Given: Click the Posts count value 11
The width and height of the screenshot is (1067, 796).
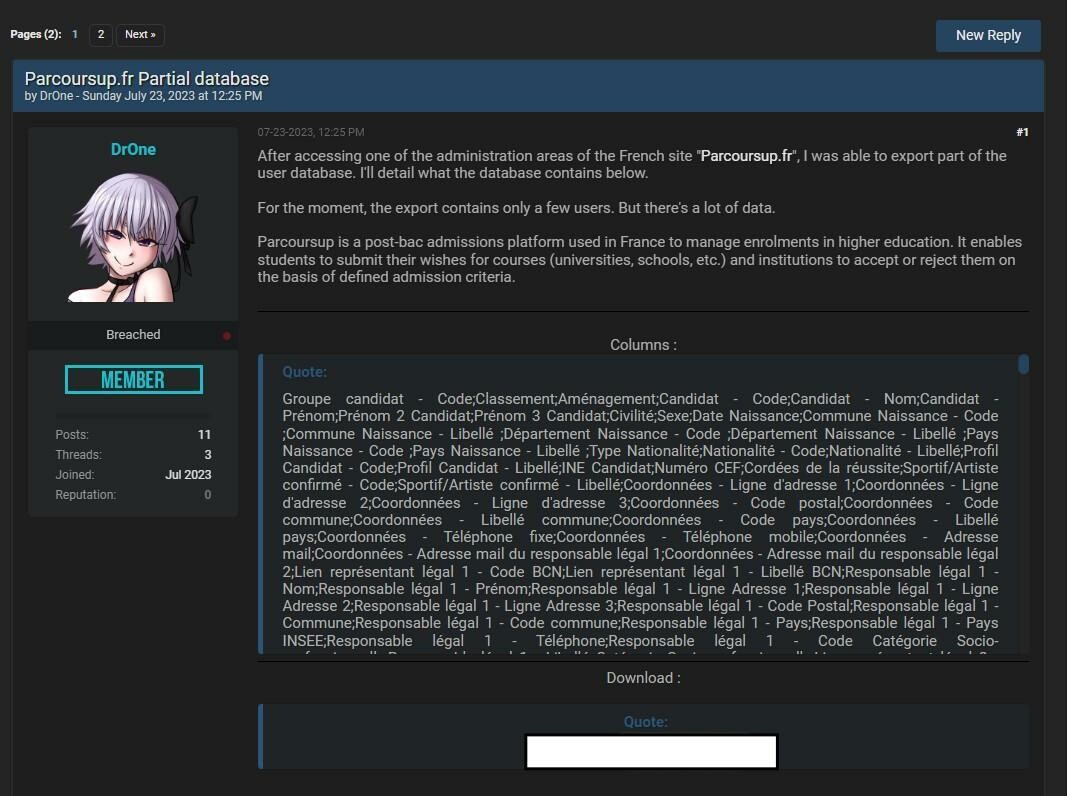Looking at the screenshot, I should tap(204, 434).
